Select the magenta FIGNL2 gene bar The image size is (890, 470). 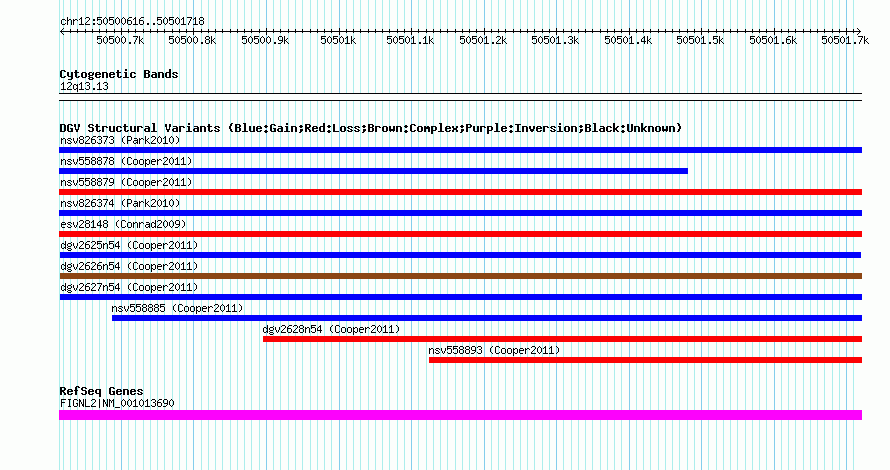tap(460, 415)
